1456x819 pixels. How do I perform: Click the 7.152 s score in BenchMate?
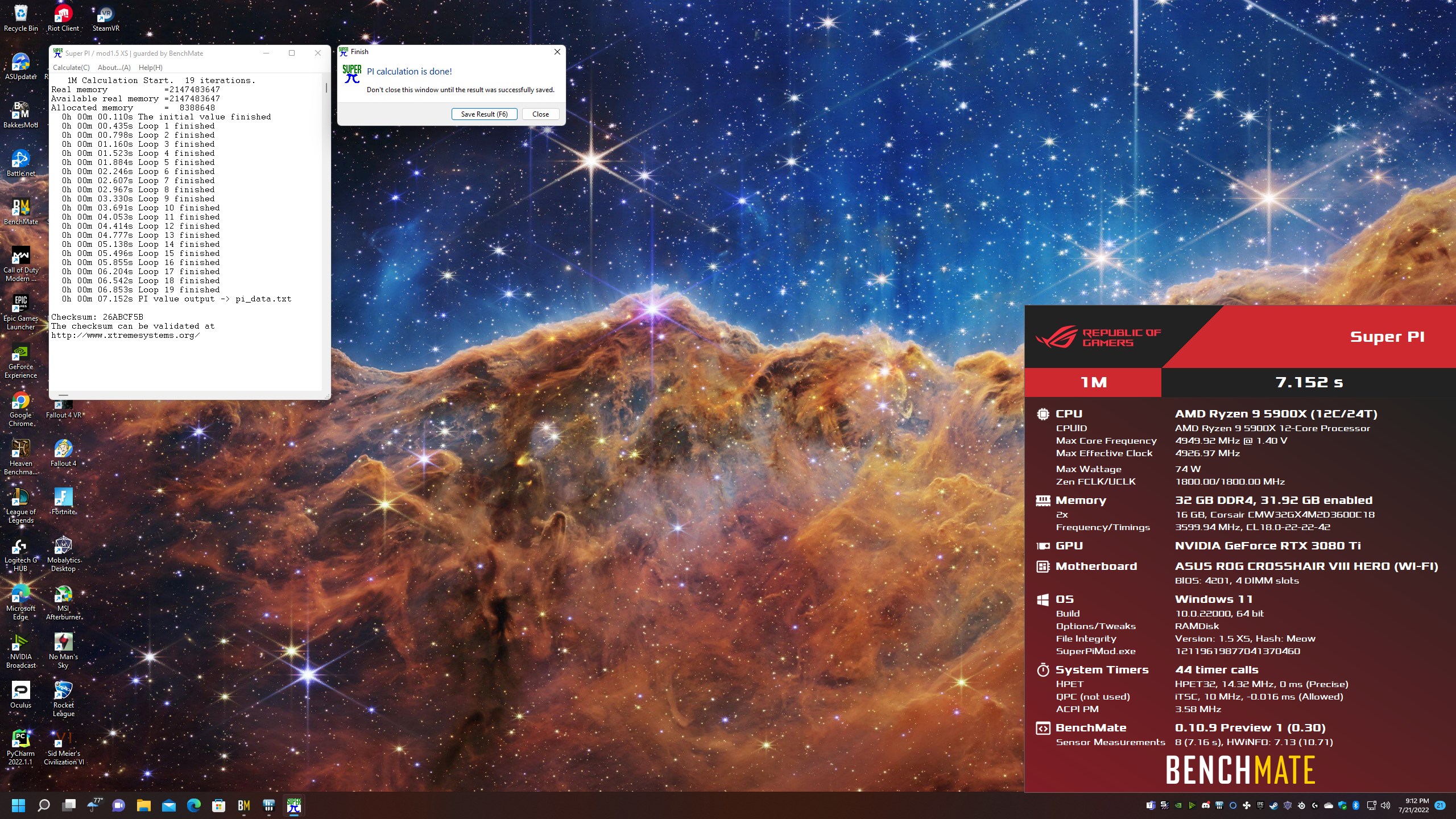[x=1309, y=382]
